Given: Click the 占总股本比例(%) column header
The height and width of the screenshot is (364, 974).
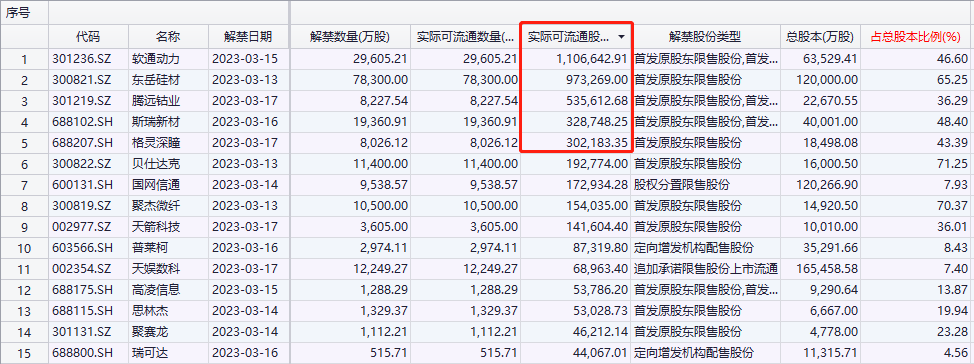Looking at the screenshot, I should click(917, 37).
